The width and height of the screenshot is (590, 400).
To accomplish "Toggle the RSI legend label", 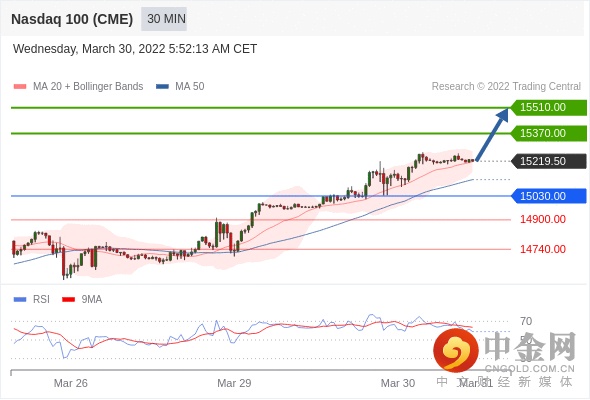I will pyautogui.click(x=41, y=299).
